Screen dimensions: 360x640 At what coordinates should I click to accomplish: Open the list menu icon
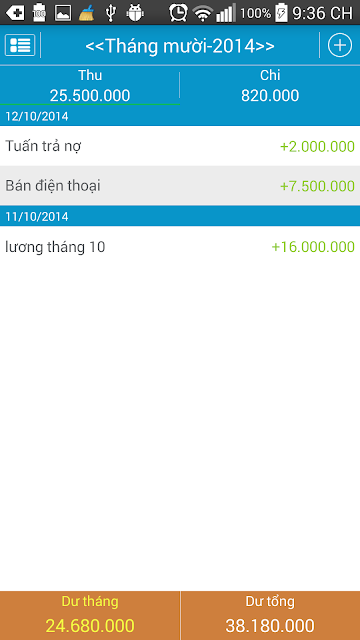[x=20, y=45]
